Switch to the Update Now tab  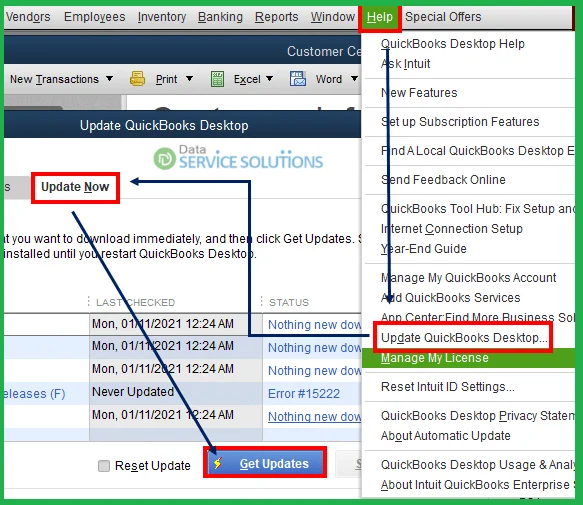pos(75,187)
